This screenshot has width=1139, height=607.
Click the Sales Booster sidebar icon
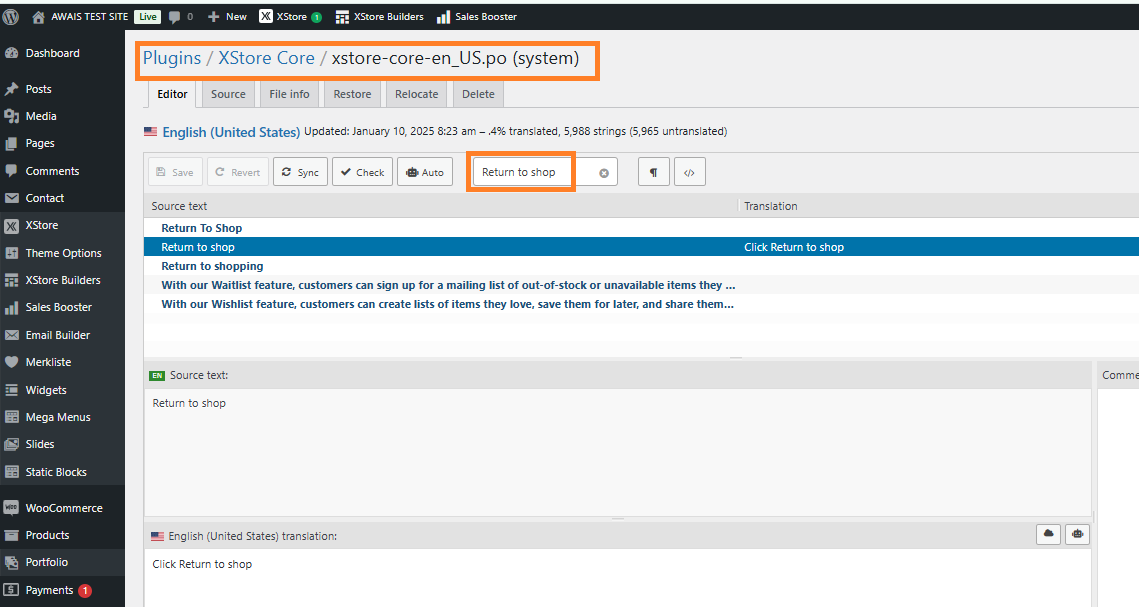[x=12, y=308]
